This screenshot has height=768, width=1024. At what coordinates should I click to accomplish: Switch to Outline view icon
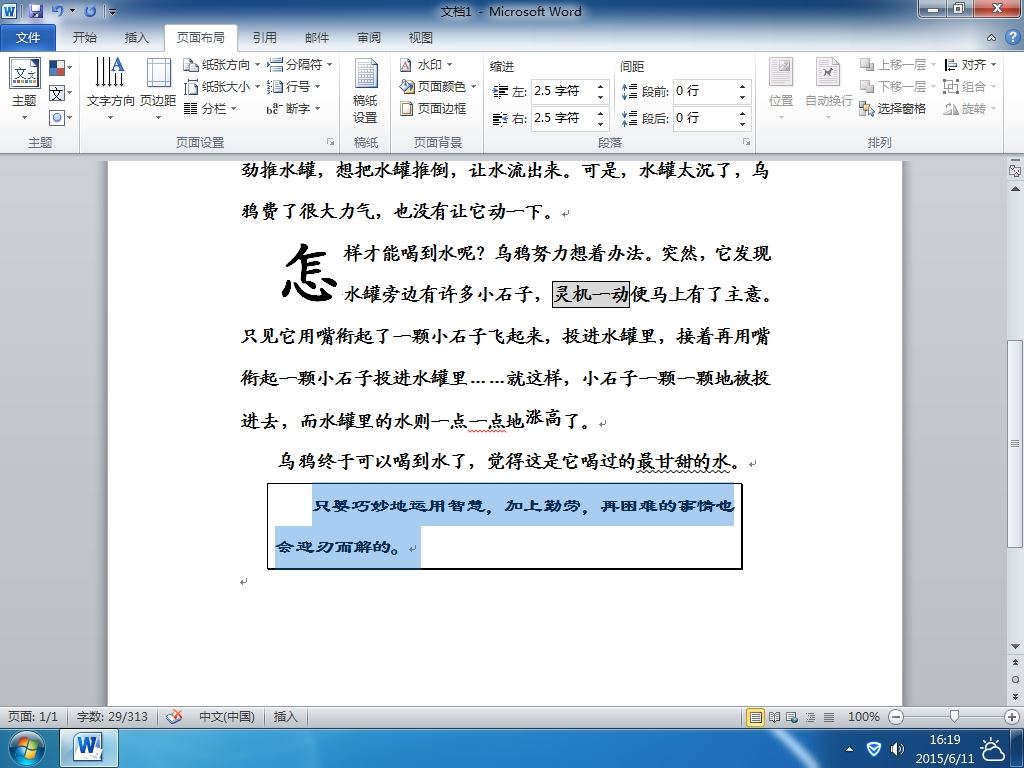tap(810, 717)
